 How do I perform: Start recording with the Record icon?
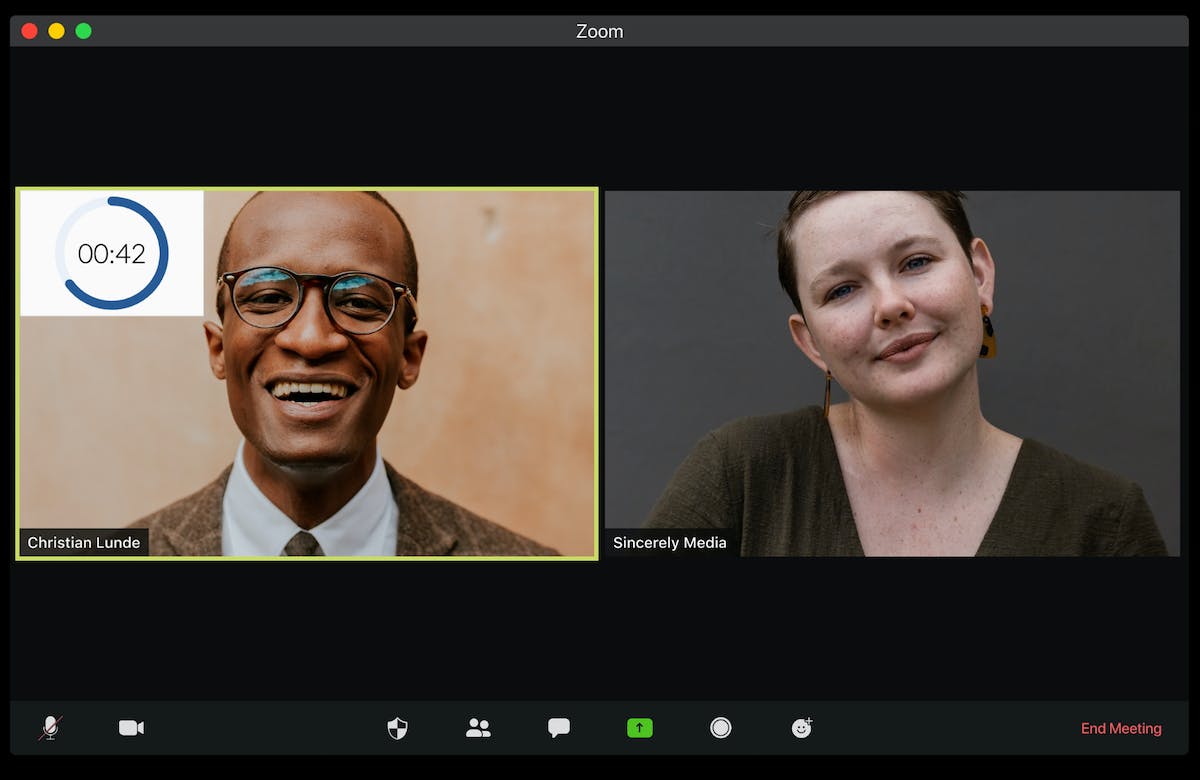coord(721,728)
